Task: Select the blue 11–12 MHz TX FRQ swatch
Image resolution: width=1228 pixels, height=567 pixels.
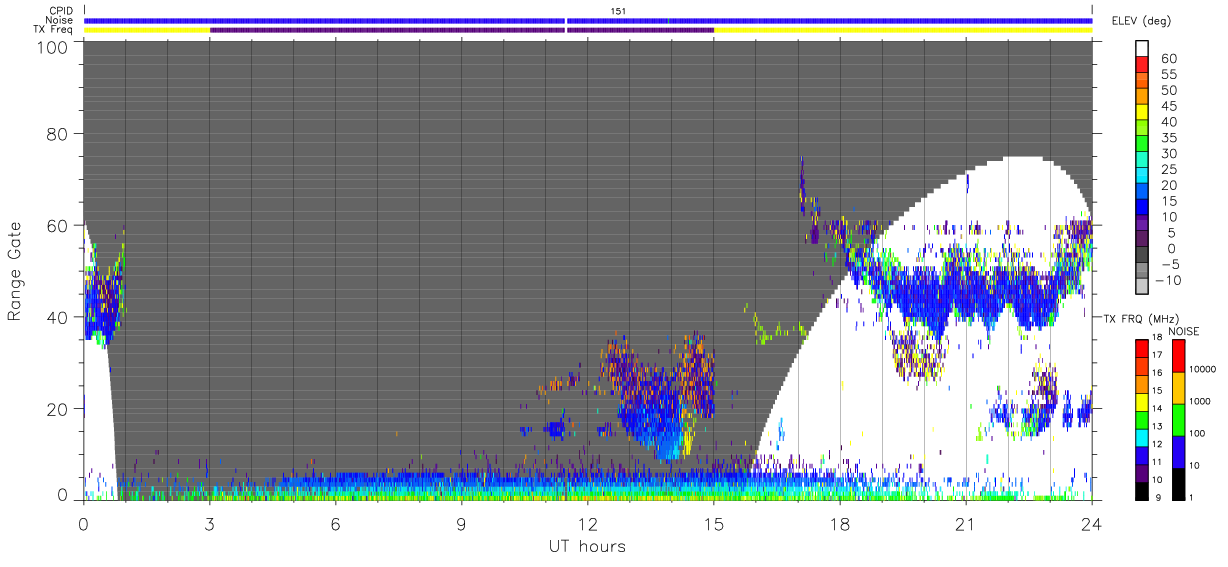Action: pos(1143,455)
